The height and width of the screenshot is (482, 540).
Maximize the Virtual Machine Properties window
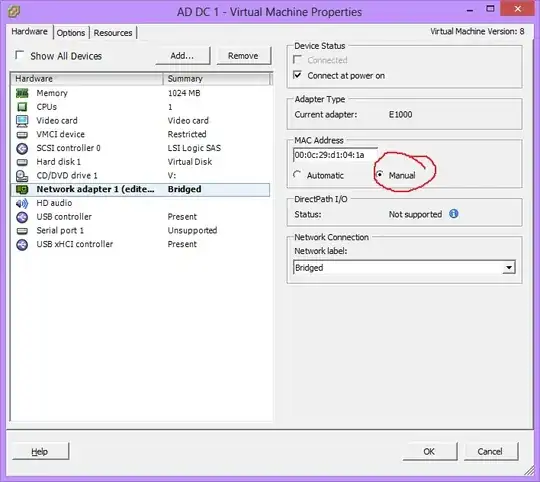click(x=490, y=9)
